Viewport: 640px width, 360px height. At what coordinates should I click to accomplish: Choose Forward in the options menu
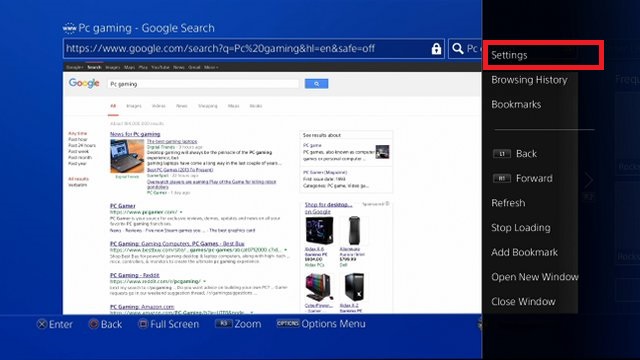(x=534, y=178)
